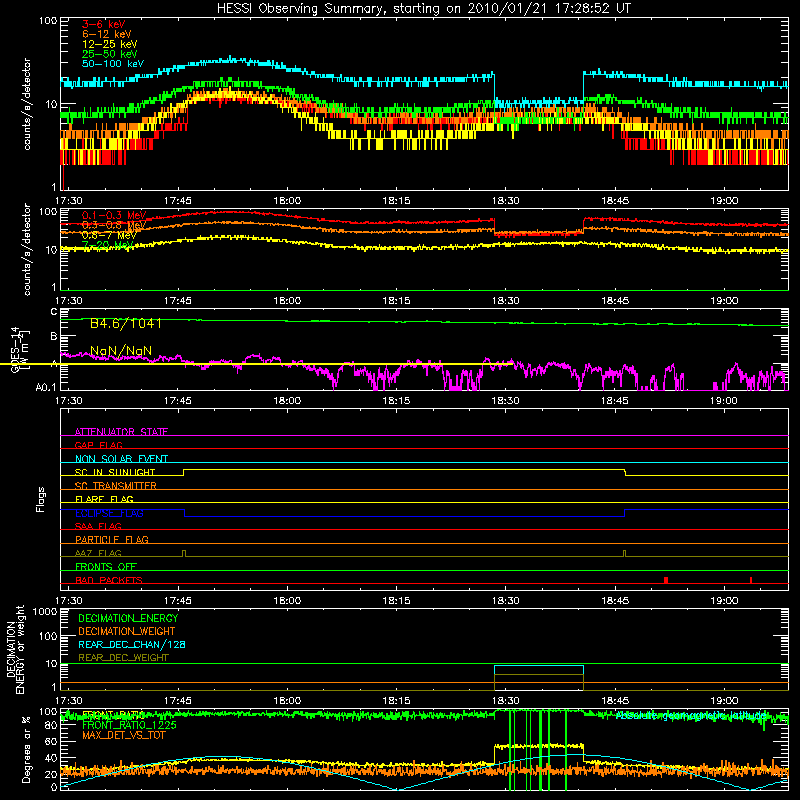Click the DECIMATION_WEIGHT legend label

pyautogui.click(x=127, y=632)
